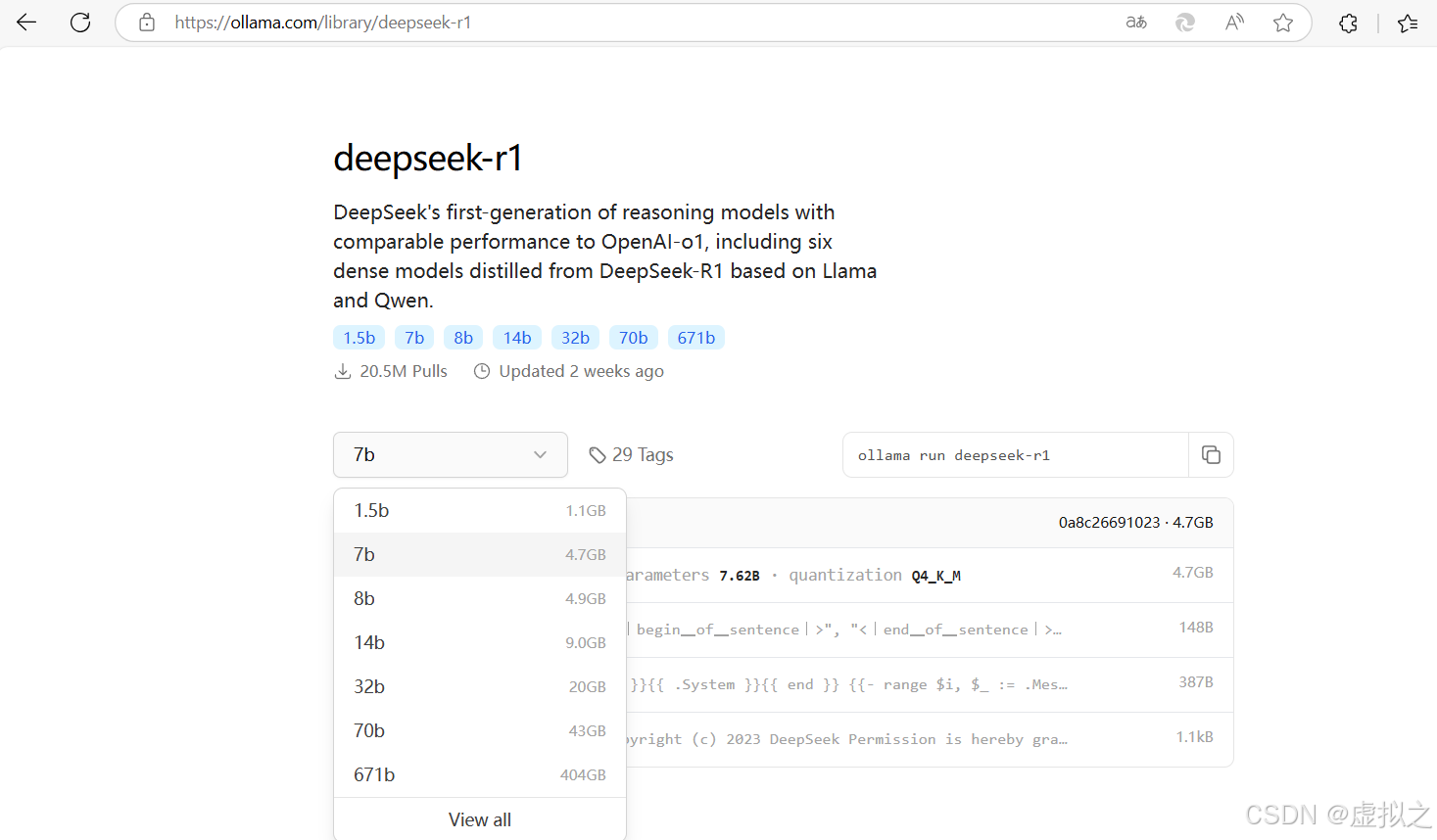Click the 8b blue tag chip
This screenshot has width=1437, height=840.
[x=463, y=338]
